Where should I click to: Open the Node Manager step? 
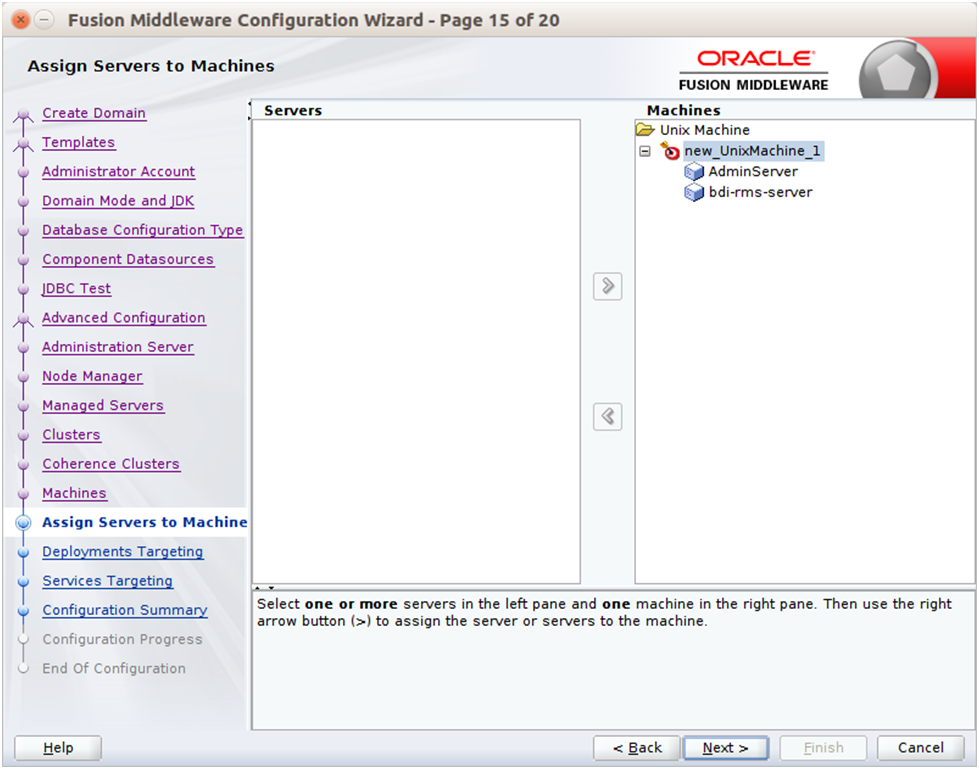click(x=92, y=376)
